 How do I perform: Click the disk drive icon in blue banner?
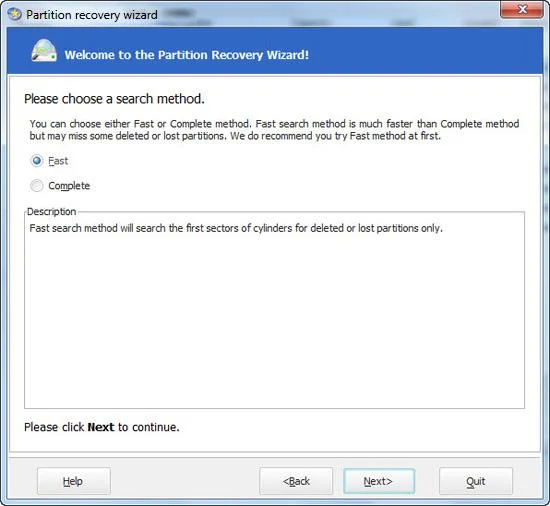tap(44, 50)
